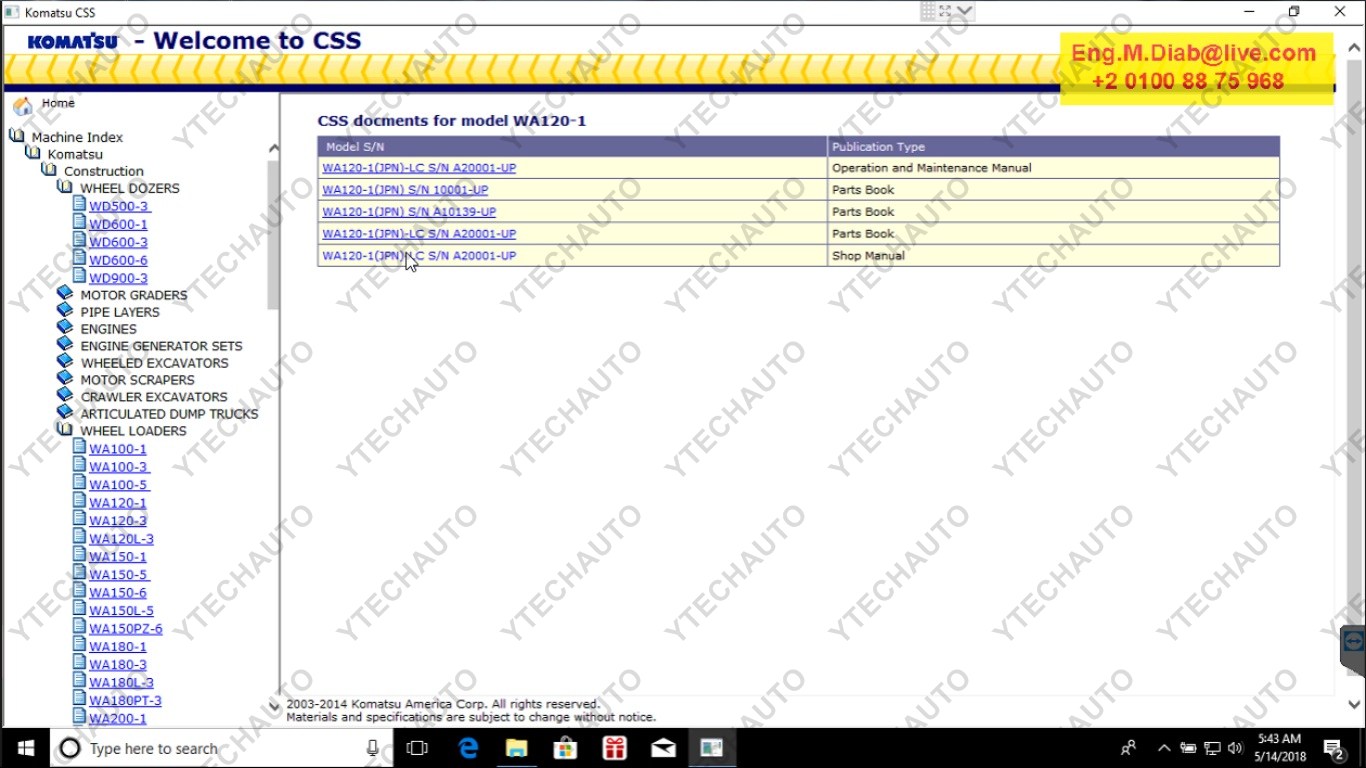Viewport: 1366px width, 768px height.
Task: Open the WA180-3 model link
Action: click(118, 665)
